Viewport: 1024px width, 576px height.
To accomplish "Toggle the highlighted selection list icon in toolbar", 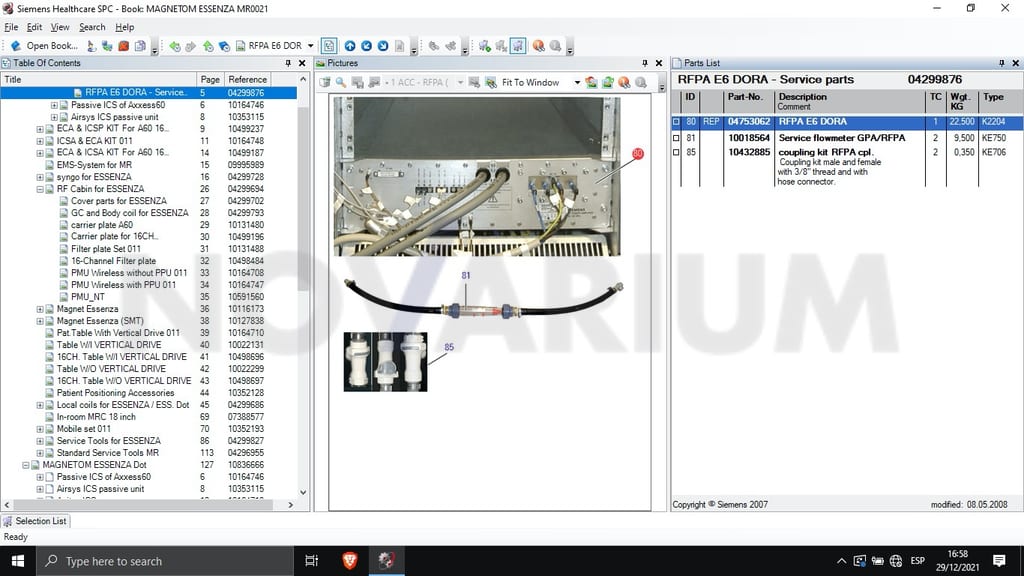I will click(518, 46).
